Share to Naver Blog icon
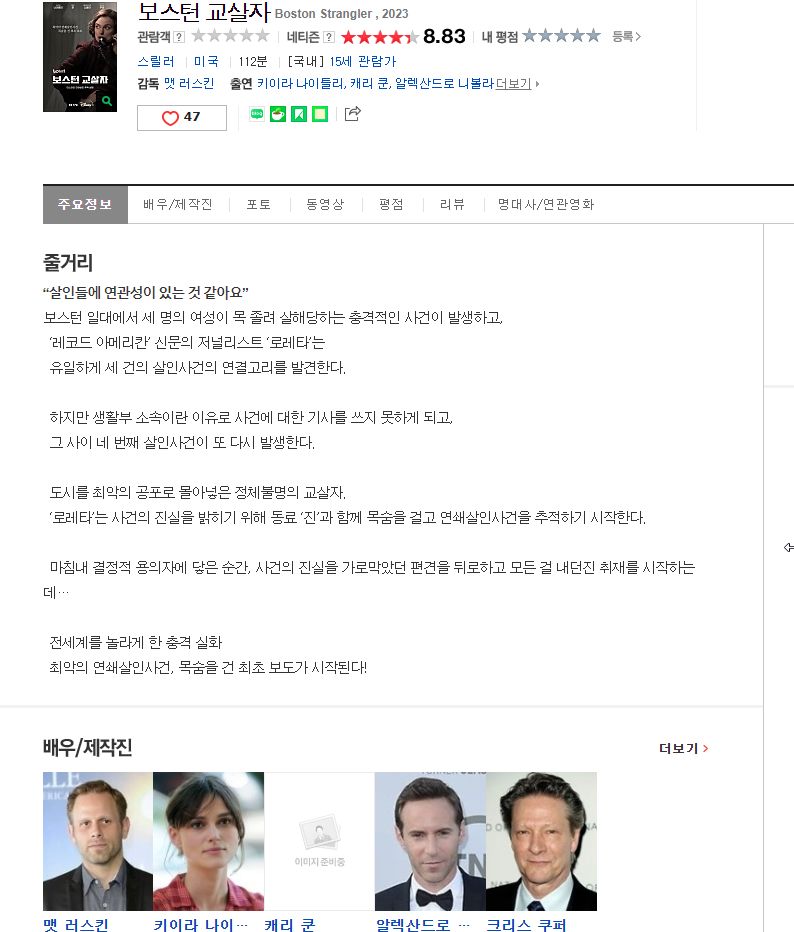 click(x=257, y=114)
